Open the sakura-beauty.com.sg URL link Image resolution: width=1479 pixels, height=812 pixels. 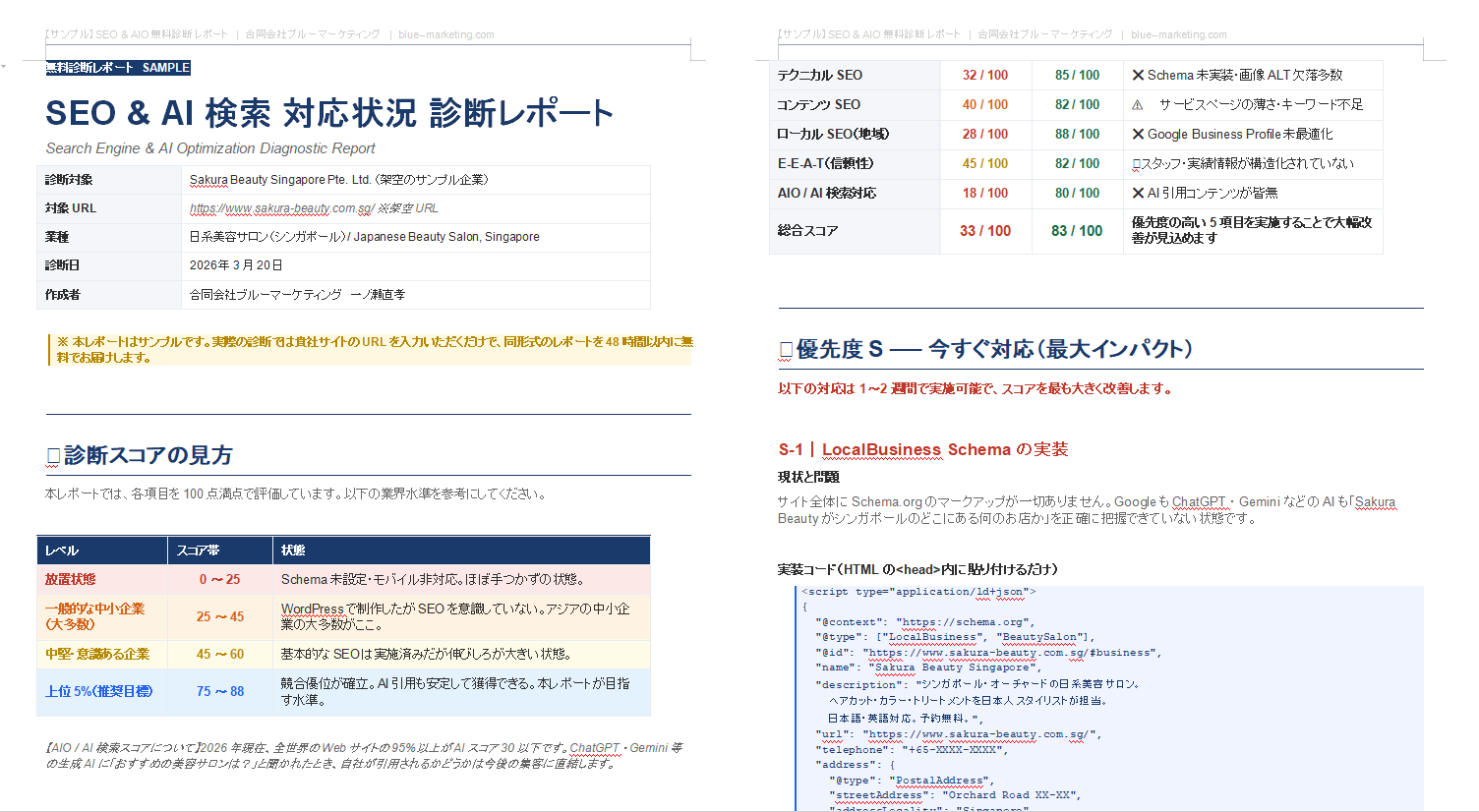[x=281, y=208]
